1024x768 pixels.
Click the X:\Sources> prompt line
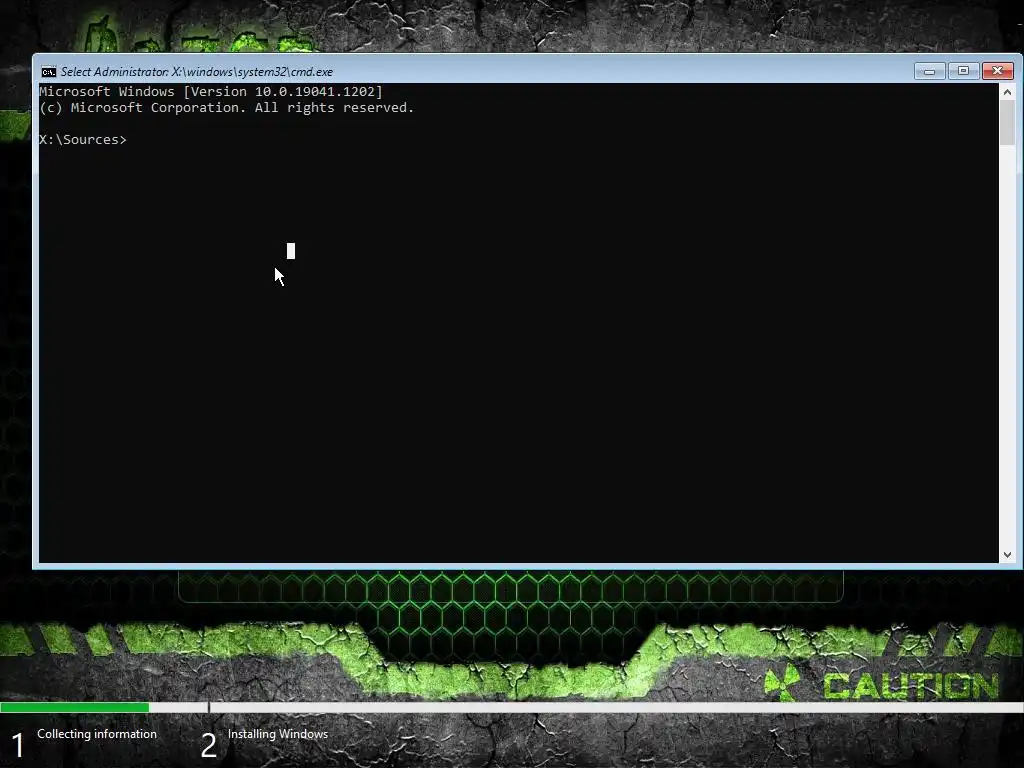coord(83,140)
